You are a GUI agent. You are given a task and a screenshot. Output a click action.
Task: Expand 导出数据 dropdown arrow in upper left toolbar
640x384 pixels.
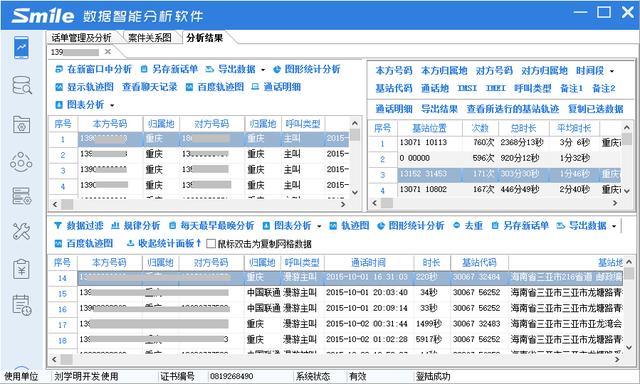[263, 70]
